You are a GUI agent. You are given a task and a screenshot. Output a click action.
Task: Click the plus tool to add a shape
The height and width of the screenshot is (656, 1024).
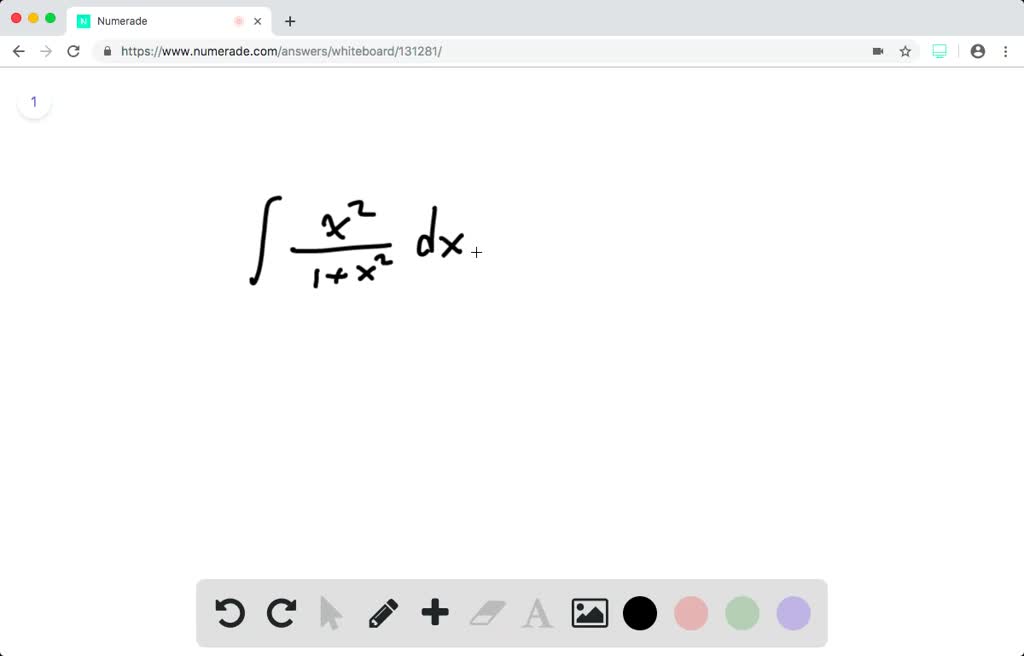coord(434,613)
